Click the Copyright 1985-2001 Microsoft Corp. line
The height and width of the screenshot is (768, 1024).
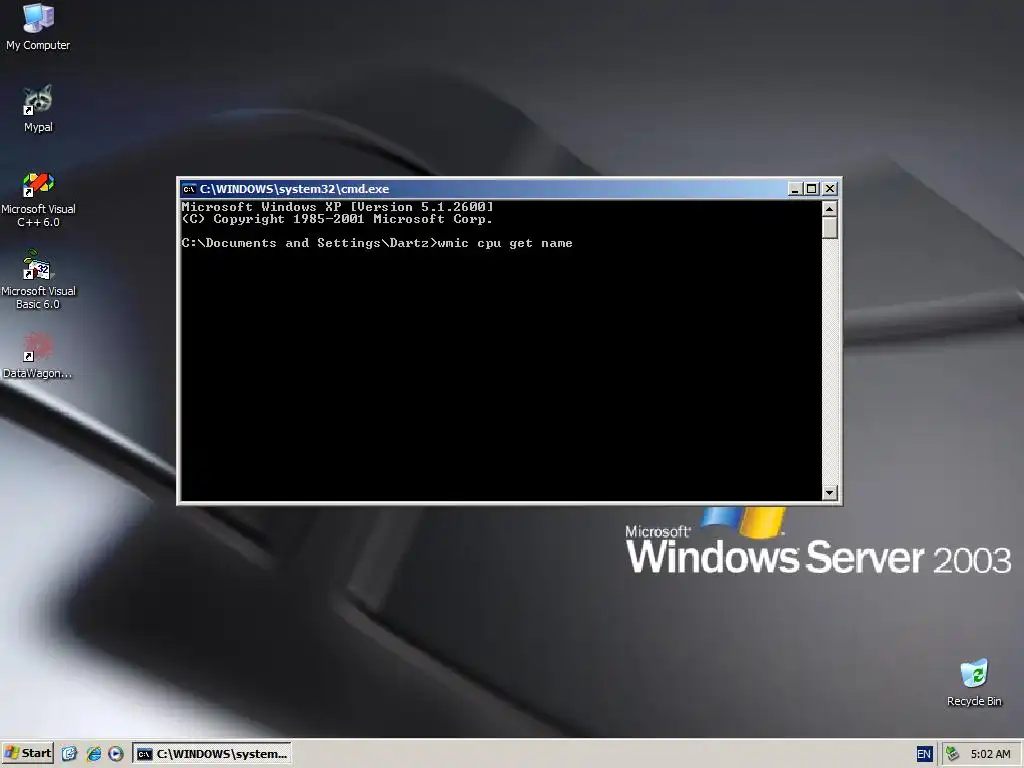(337, 219)
